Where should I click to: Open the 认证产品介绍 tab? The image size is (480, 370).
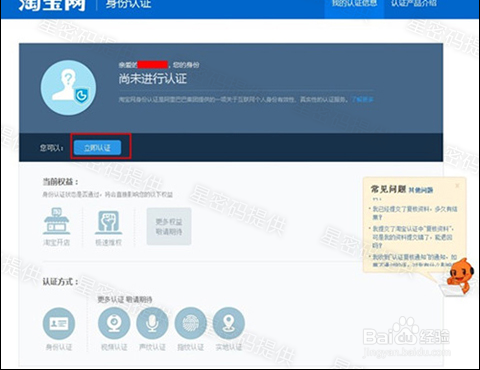pyautogui.click(x=414, y=4)
